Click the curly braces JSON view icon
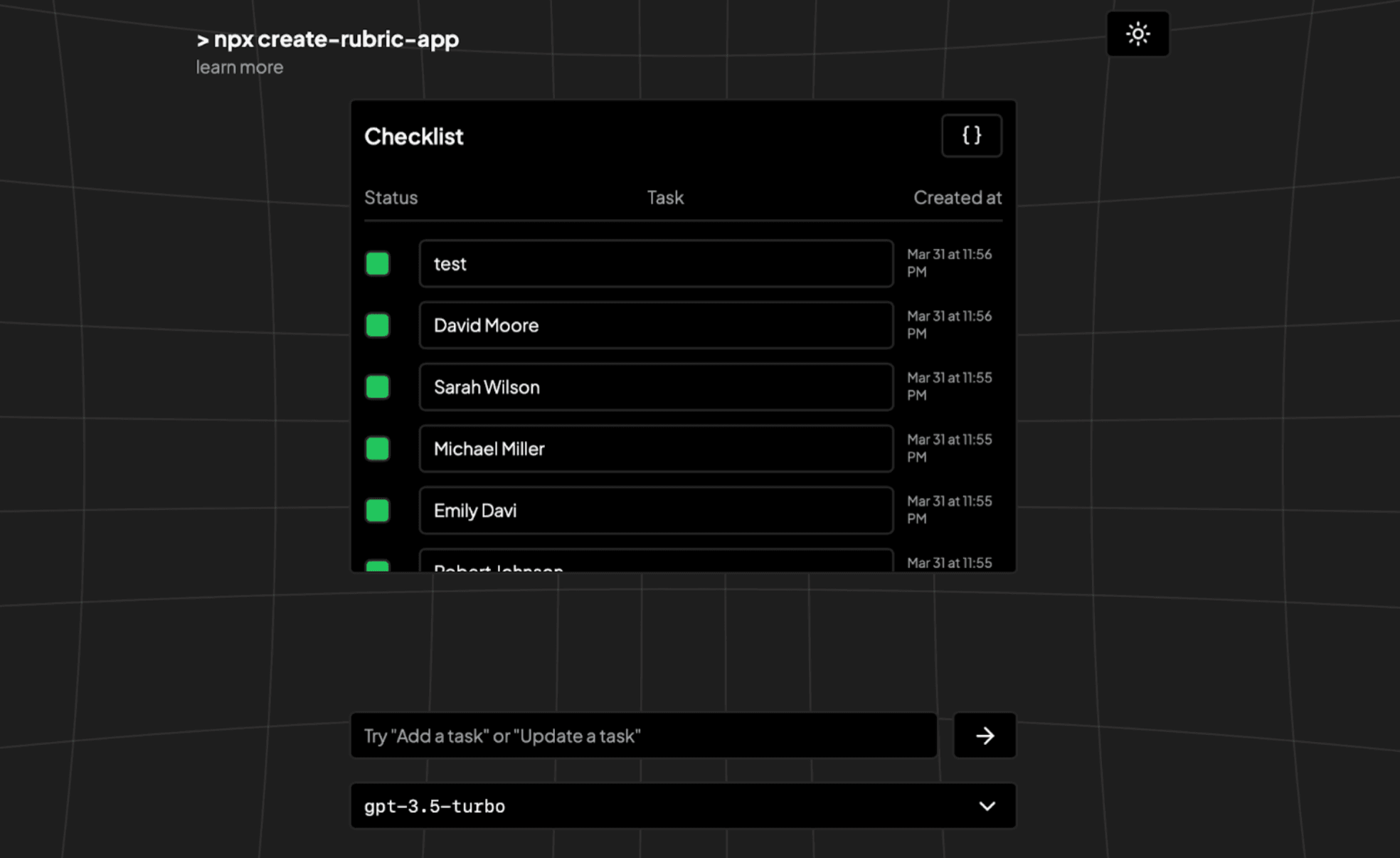 coord(971,135)
